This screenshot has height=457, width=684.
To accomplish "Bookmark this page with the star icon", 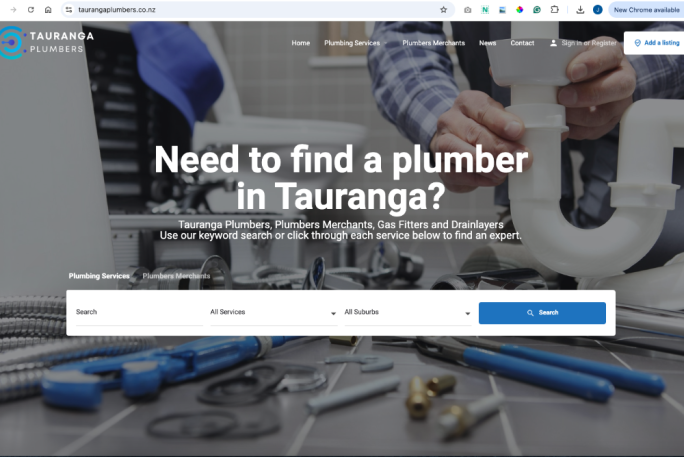I will click(443, 10).
